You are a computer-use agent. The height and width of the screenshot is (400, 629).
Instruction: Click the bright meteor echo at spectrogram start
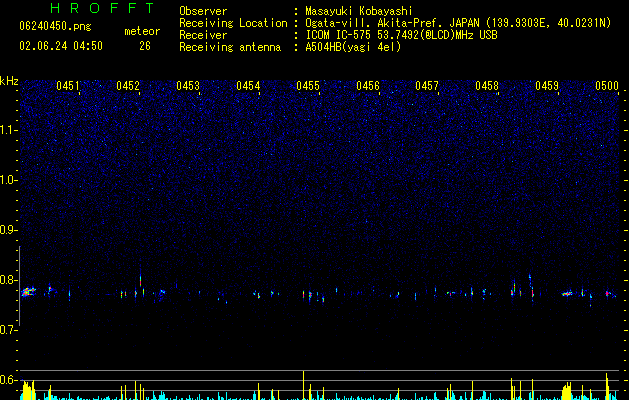tap(28, 292)
